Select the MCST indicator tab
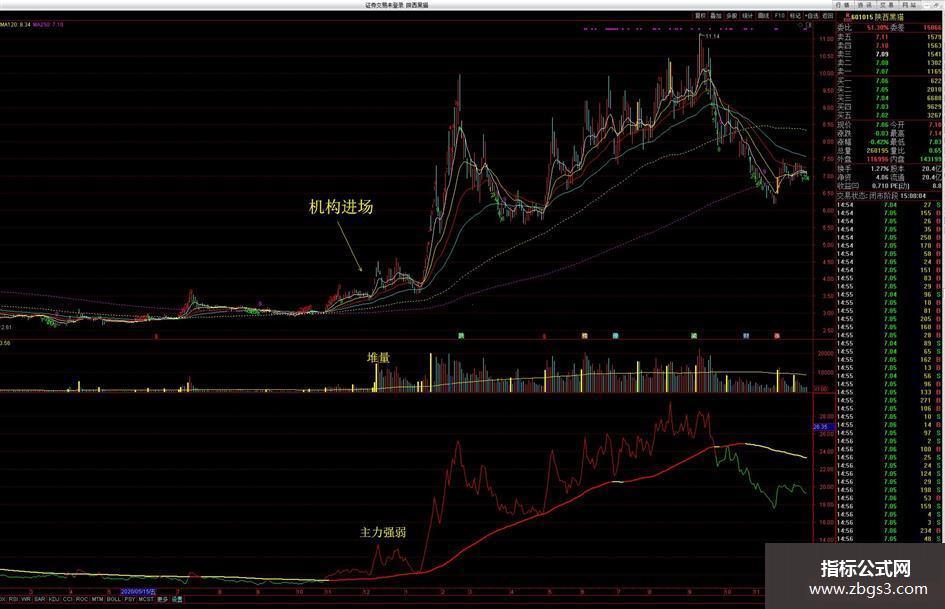The image size is (945, 609). [146, 599]
